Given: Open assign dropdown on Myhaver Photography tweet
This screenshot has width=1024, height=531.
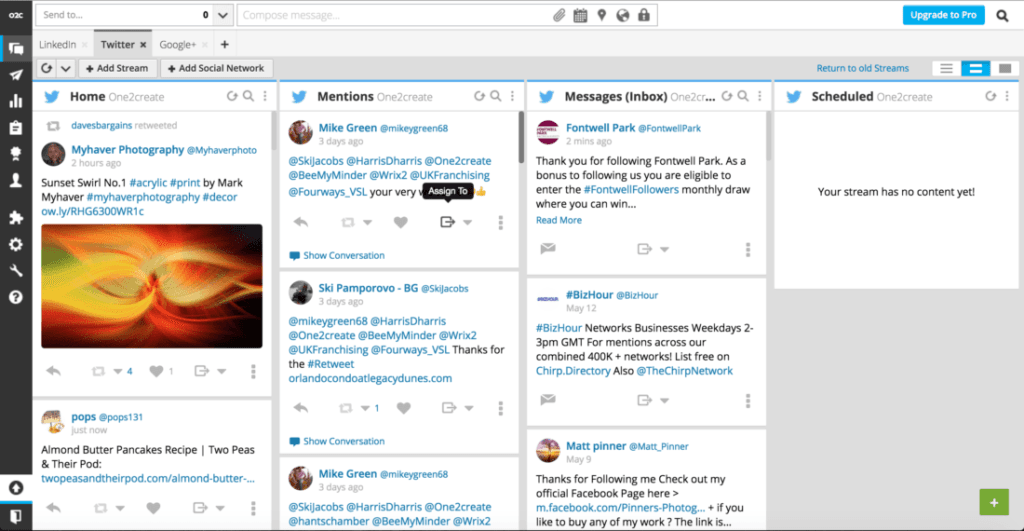Looking at the screenshot, I should (x=221, y=372).
